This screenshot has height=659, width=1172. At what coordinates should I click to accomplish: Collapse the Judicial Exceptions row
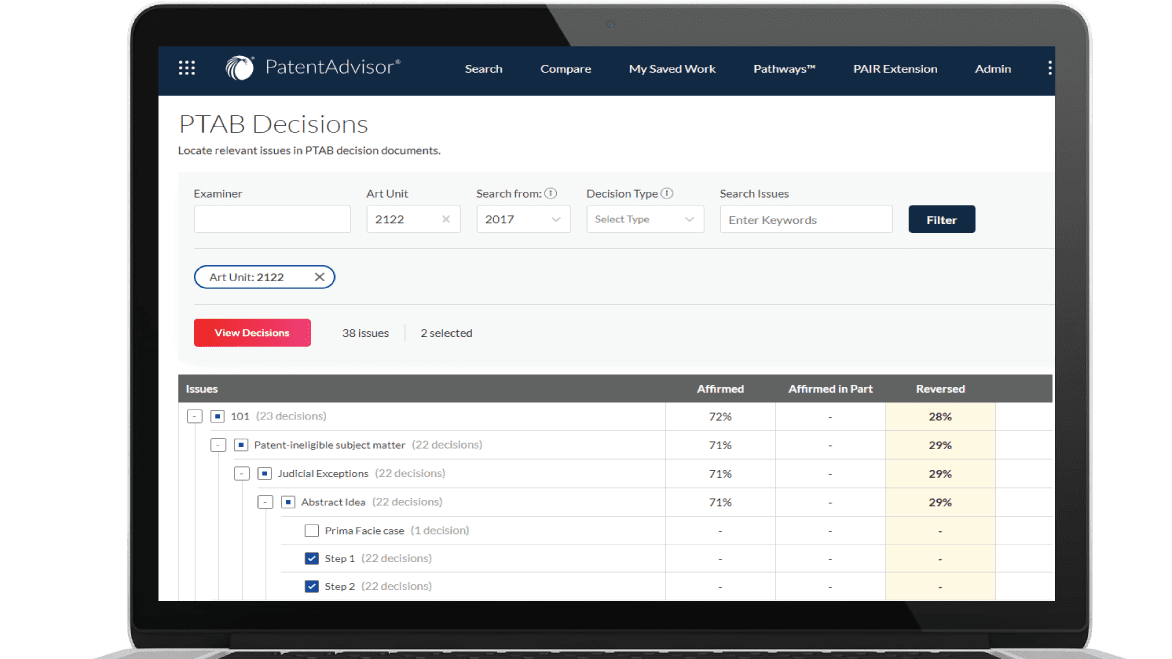click(241, 473)
